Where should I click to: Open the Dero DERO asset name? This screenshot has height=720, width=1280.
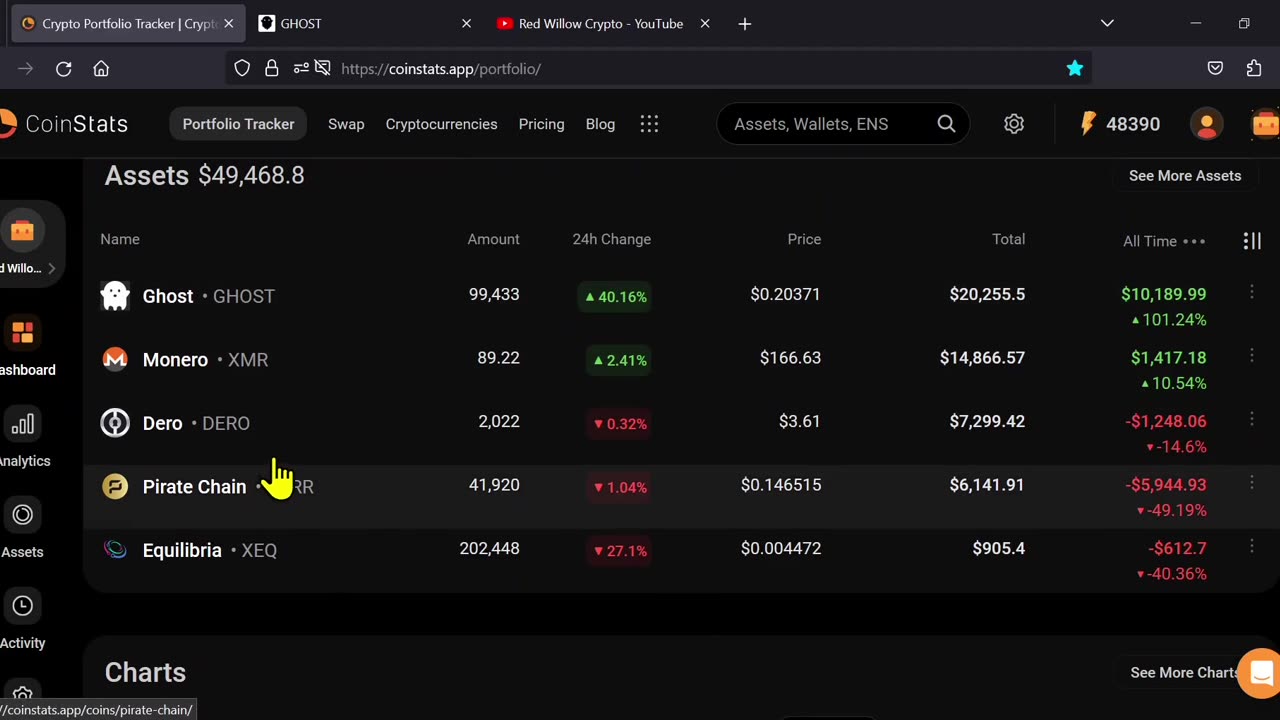coord(196,423)
